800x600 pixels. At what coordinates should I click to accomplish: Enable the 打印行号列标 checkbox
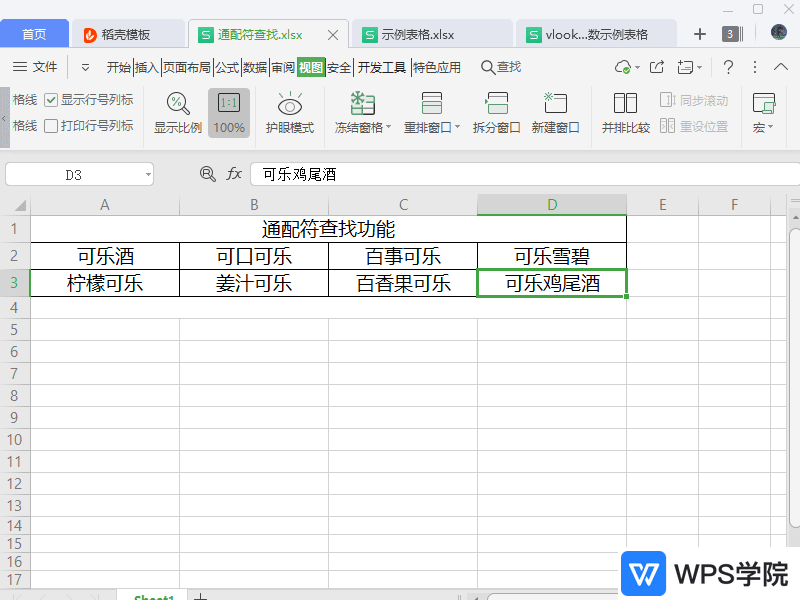[51, 126]
